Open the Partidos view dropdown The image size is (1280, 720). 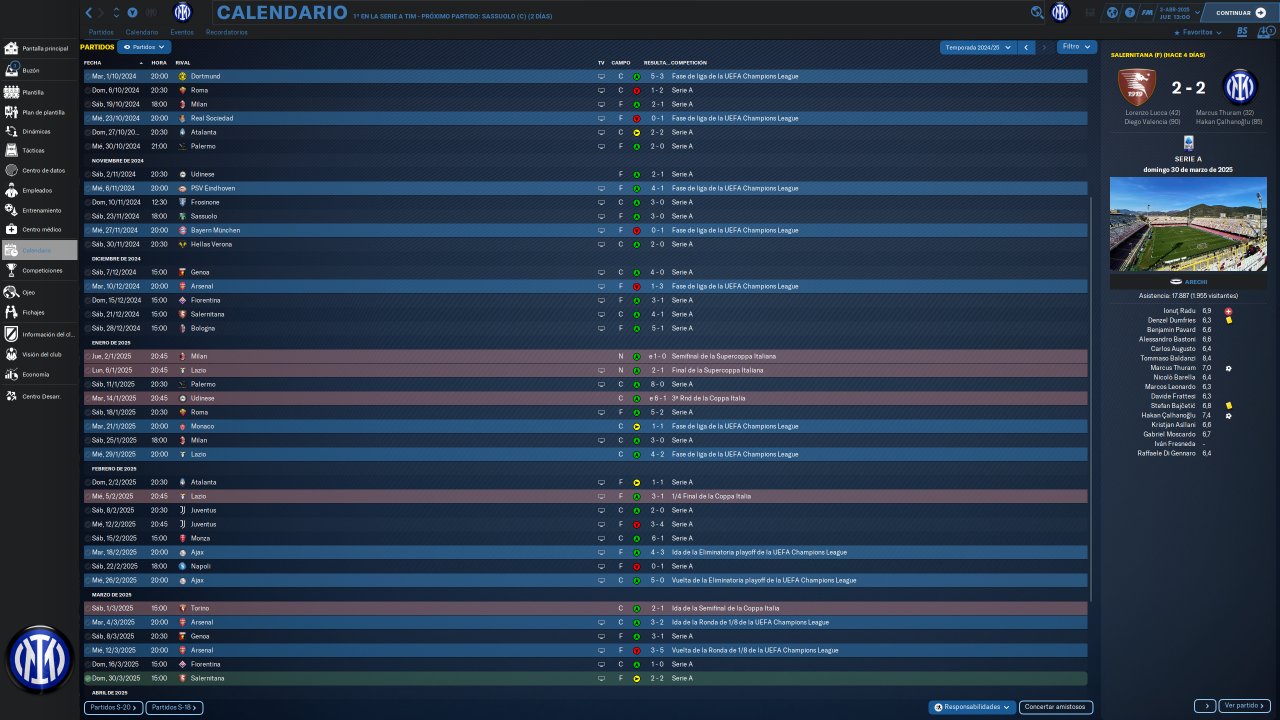click(x=144, y=47)
